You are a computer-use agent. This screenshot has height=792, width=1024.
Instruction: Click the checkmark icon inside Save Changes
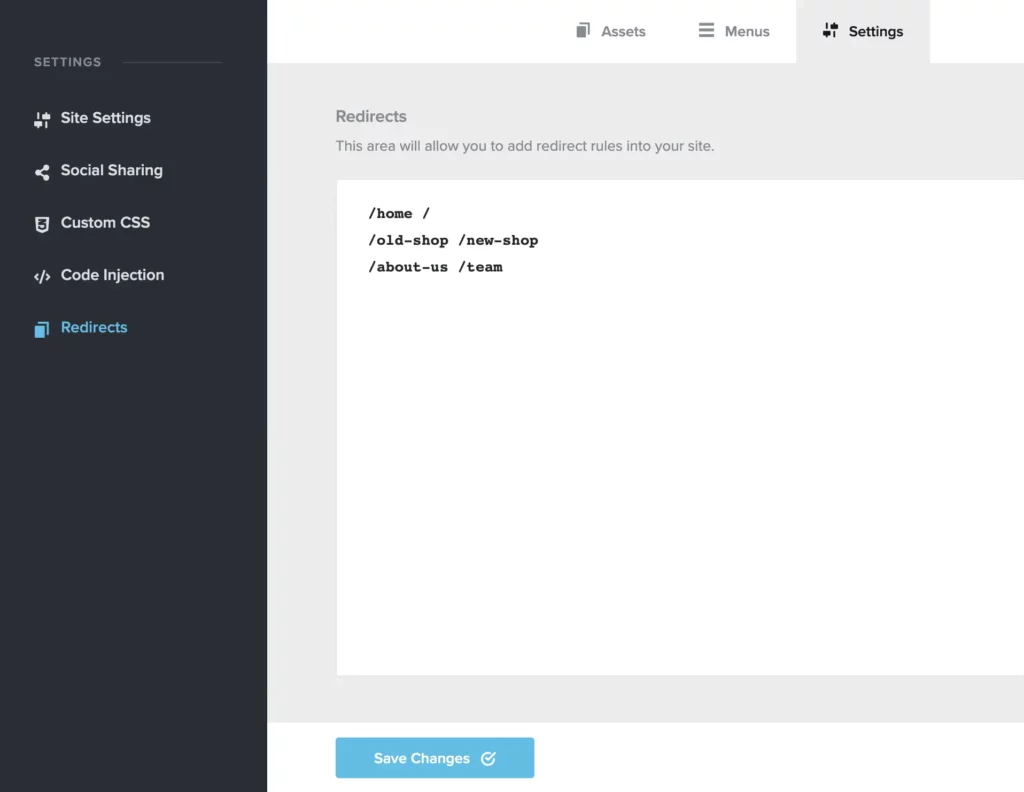click(x=488, y=758)
